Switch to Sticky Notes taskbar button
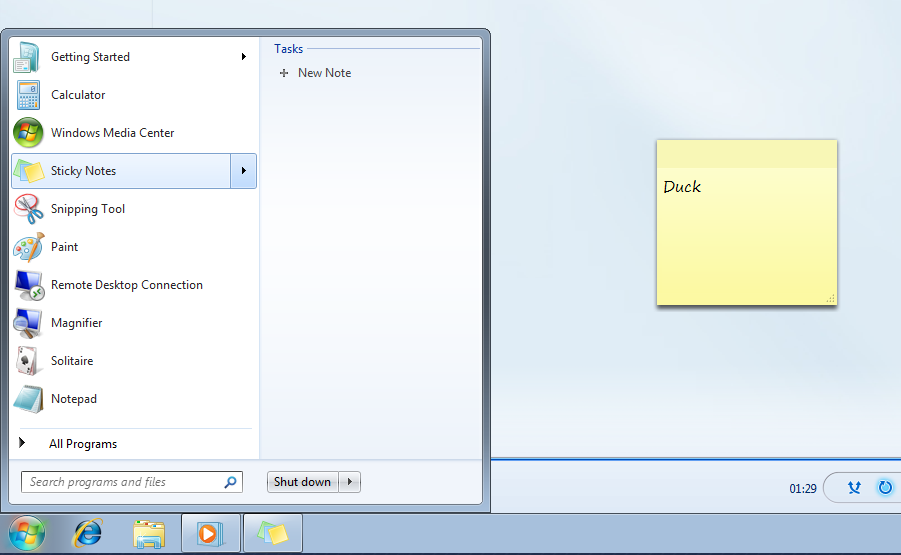Viewport: 901px width, 555px height. pos(273,533)
